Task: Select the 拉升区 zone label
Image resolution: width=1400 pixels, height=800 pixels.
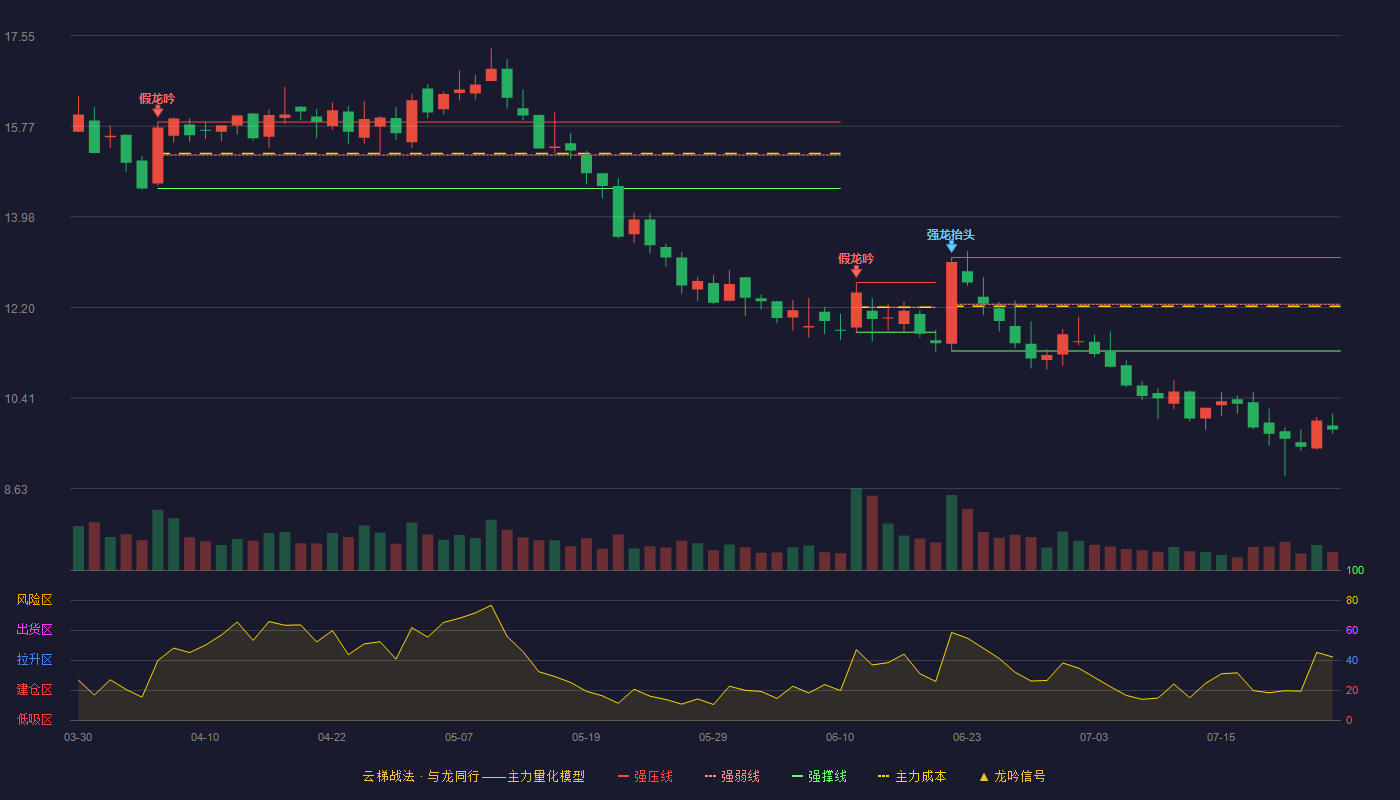Action: tap(34, 660)
